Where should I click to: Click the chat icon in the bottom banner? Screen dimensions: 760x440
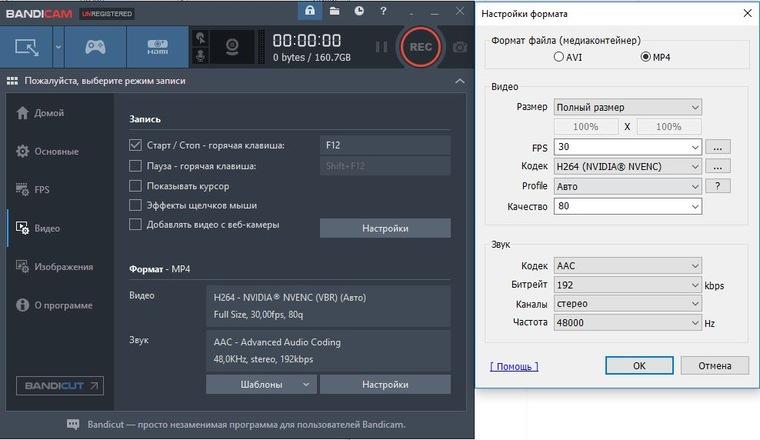(73, 424)
